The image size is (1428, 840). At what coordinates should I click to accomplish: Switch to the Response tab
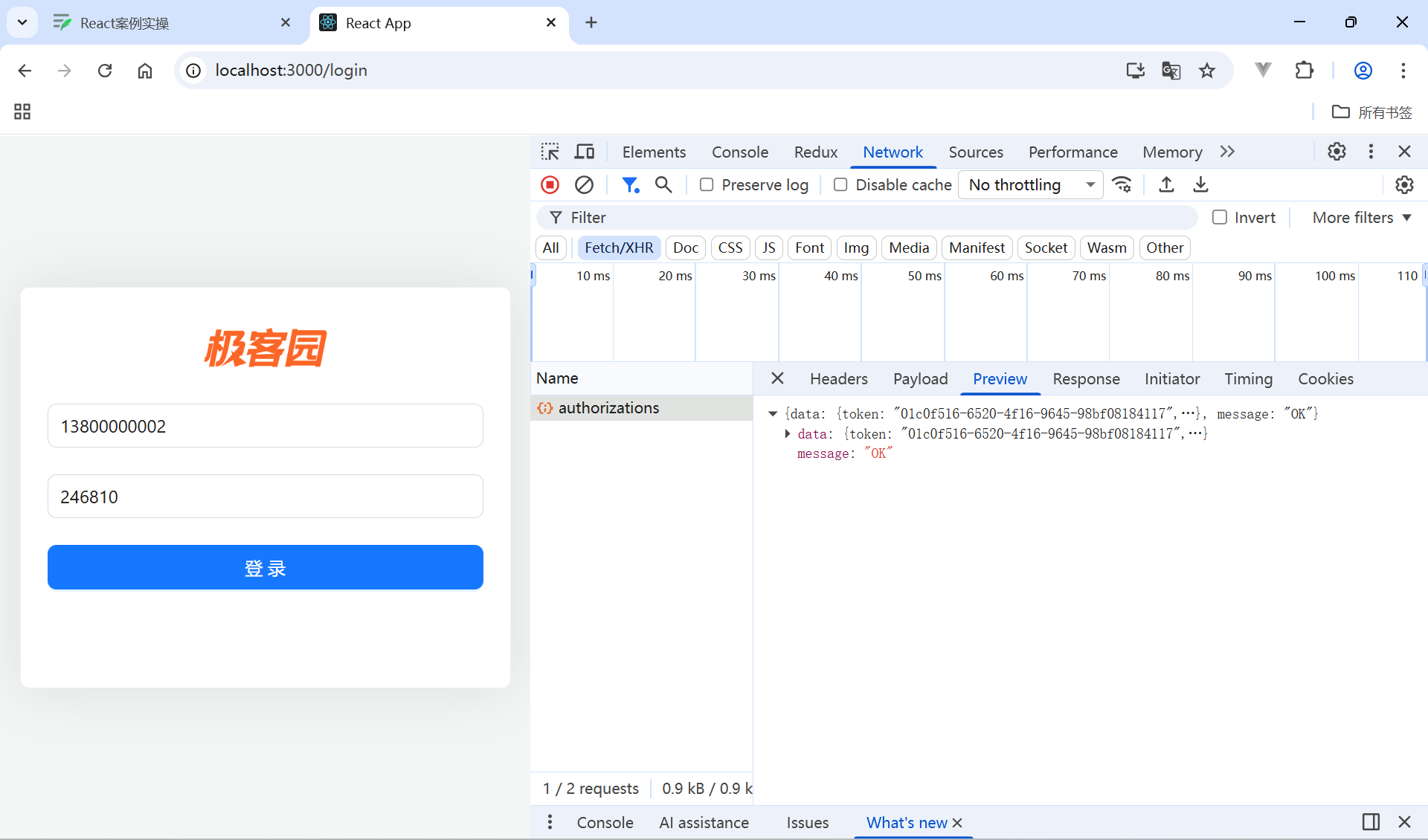[1085, 379]
